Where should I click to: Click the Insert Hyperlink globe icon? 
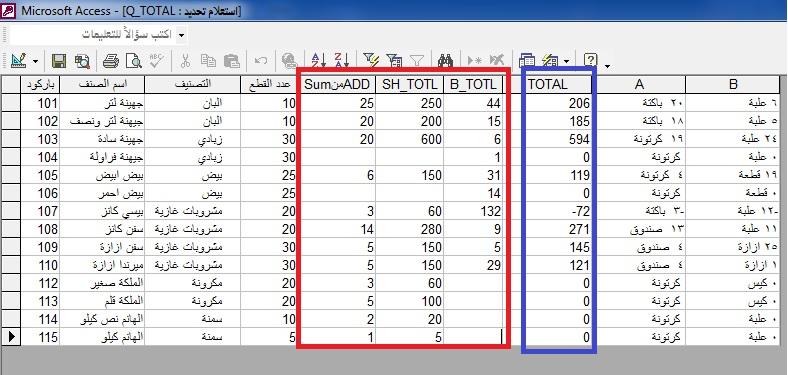[x=289, y=61]
